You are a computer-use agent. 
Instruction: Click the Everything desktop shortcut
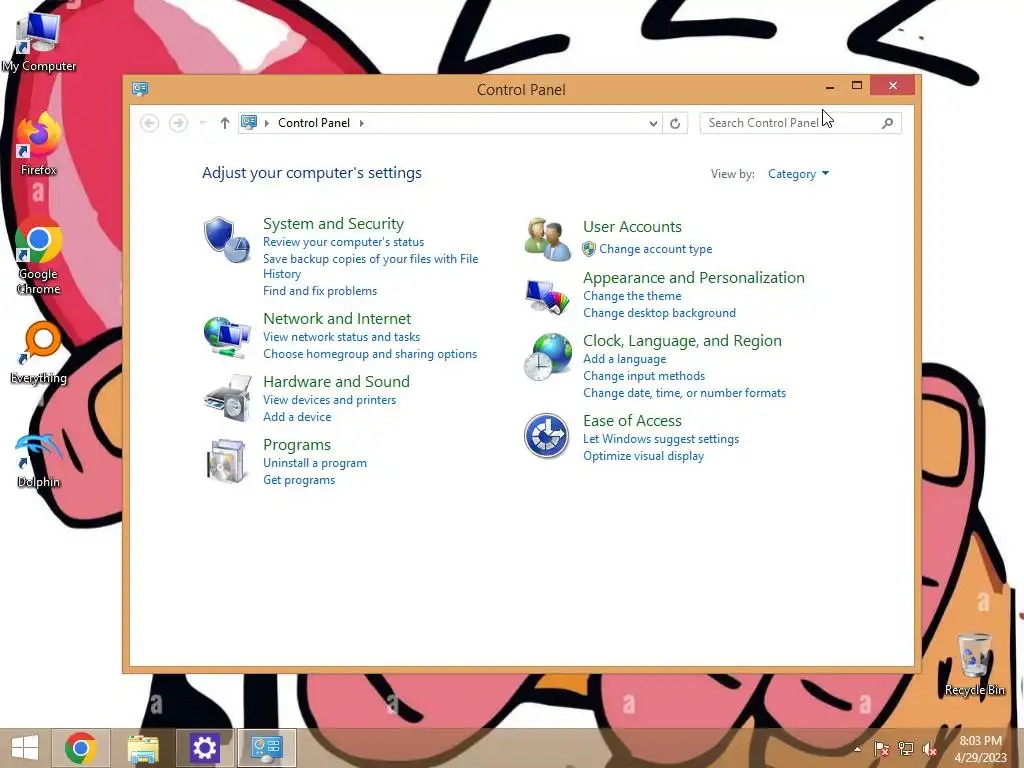(39, 353)
